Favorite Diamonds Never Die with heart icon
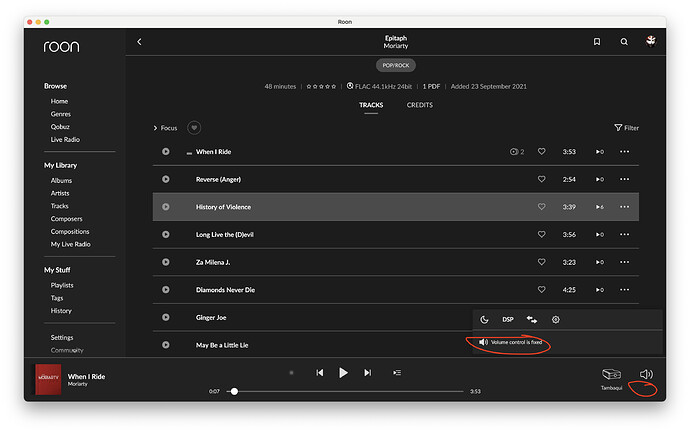 (542, 290)
